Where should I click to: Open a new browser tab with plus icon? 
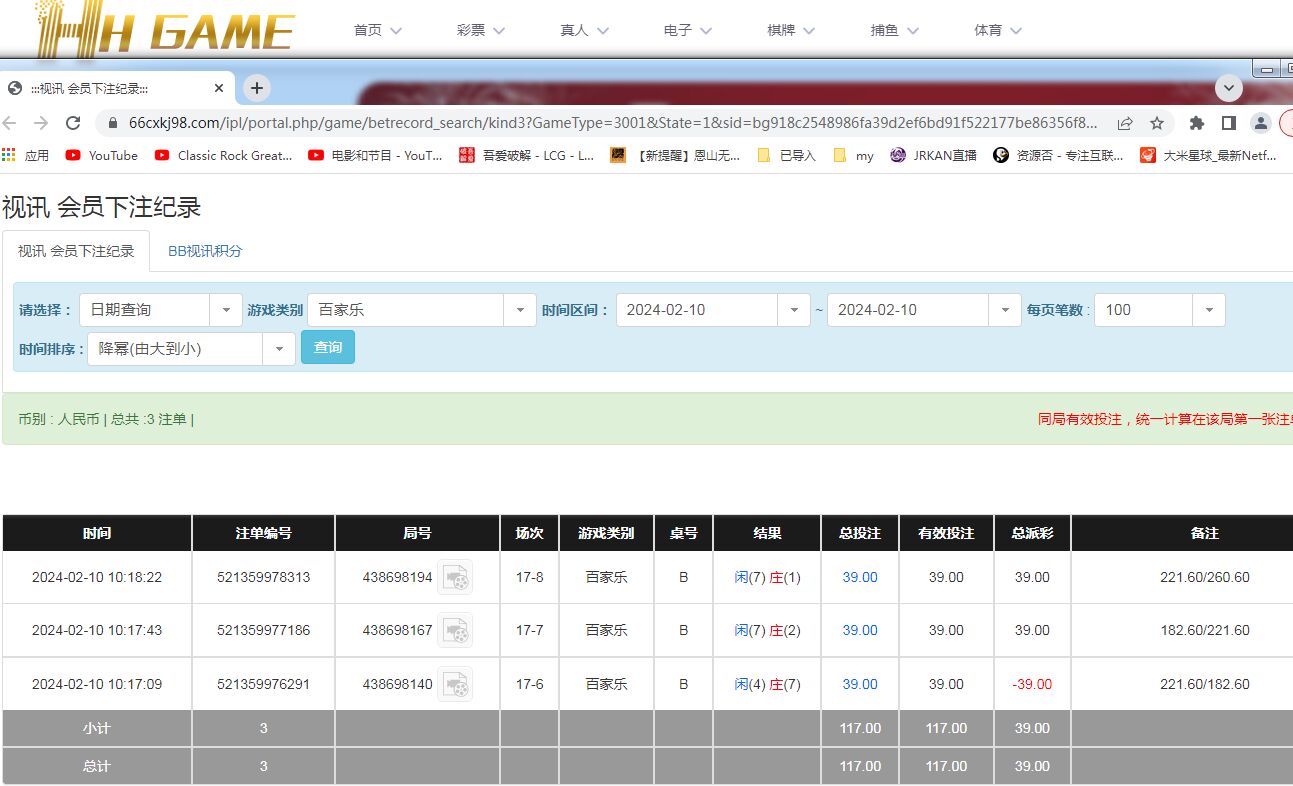click(x=257, y=88)
